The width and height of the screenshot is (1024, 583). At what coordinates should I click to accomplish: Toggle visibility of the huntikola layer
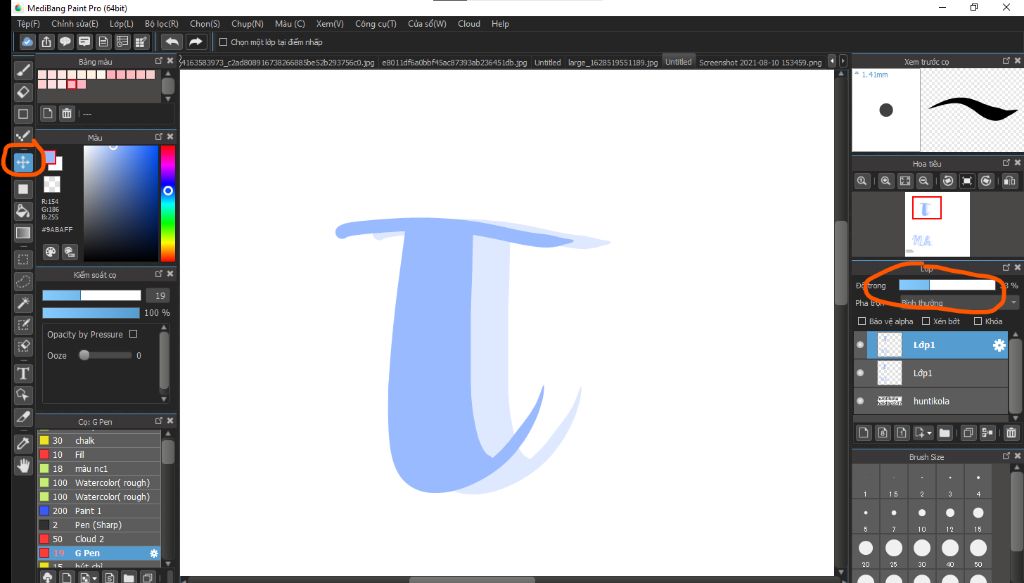(860, 401)
